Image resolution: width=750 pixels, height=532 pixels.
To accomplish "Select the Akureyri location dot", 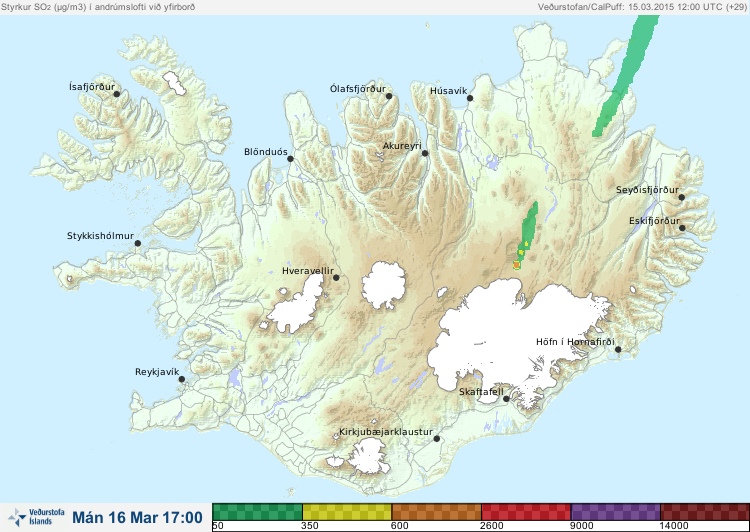I will point(425,153).
